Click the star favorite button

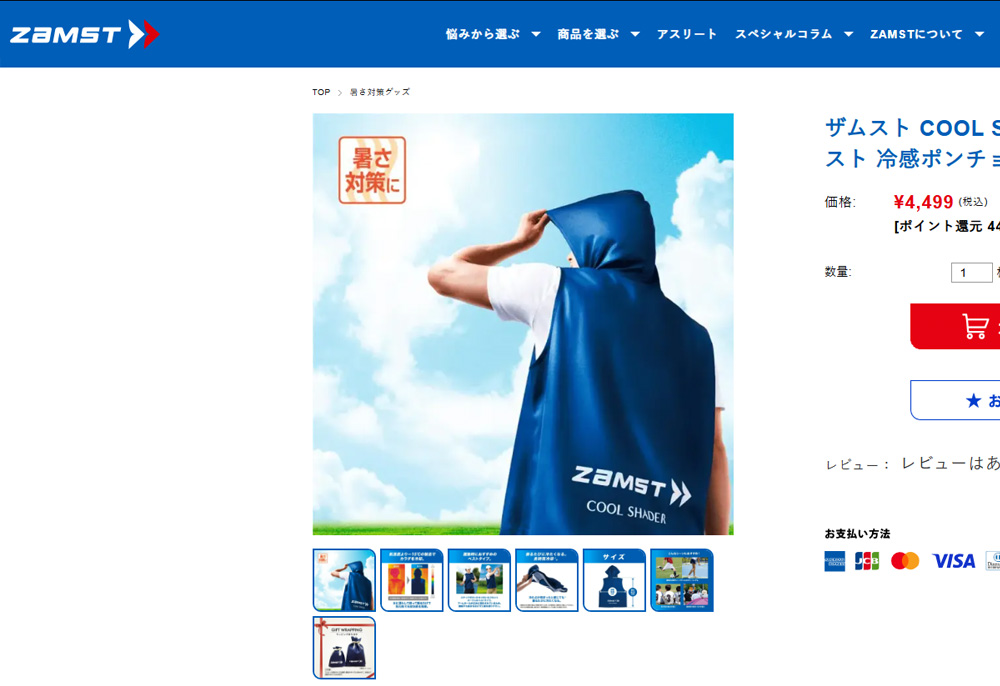[x=955, y=400]
